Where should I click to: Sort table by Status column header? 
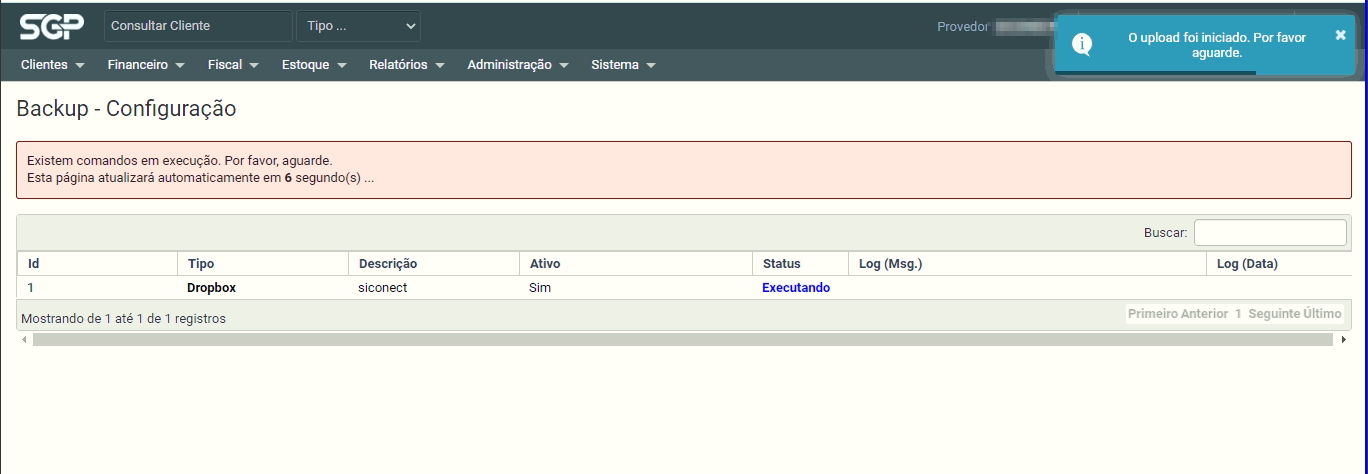point(781,264)
